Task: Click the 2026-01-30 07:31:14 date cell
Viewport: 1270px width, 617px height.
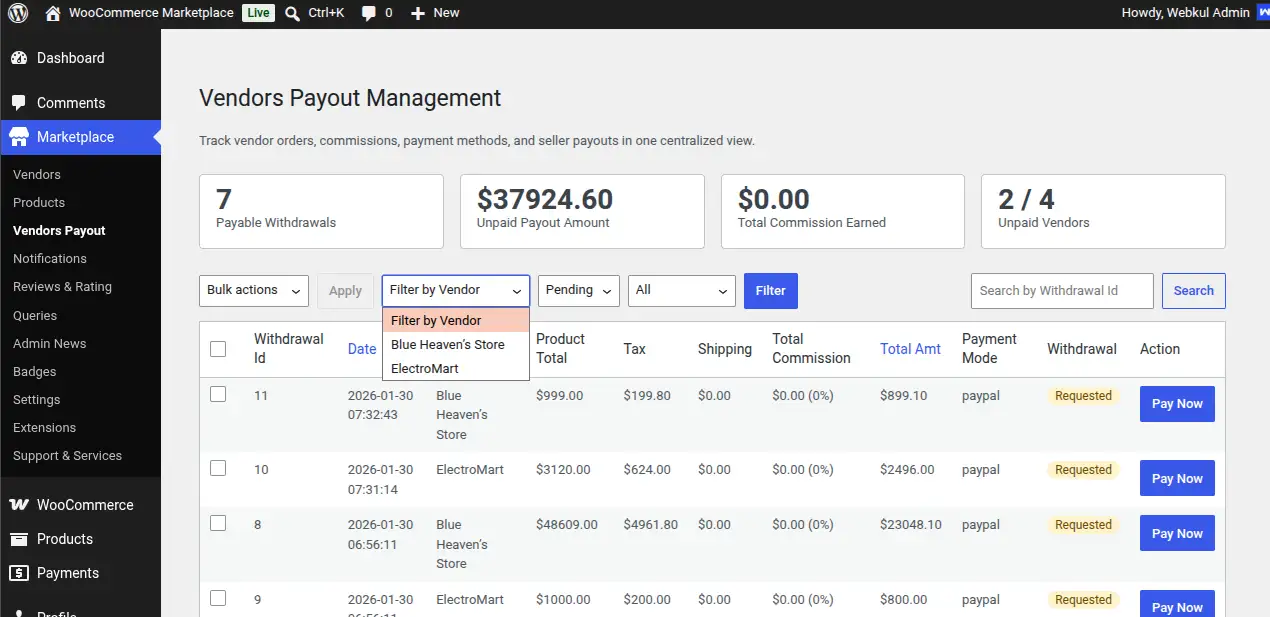Action: (380, 480)
